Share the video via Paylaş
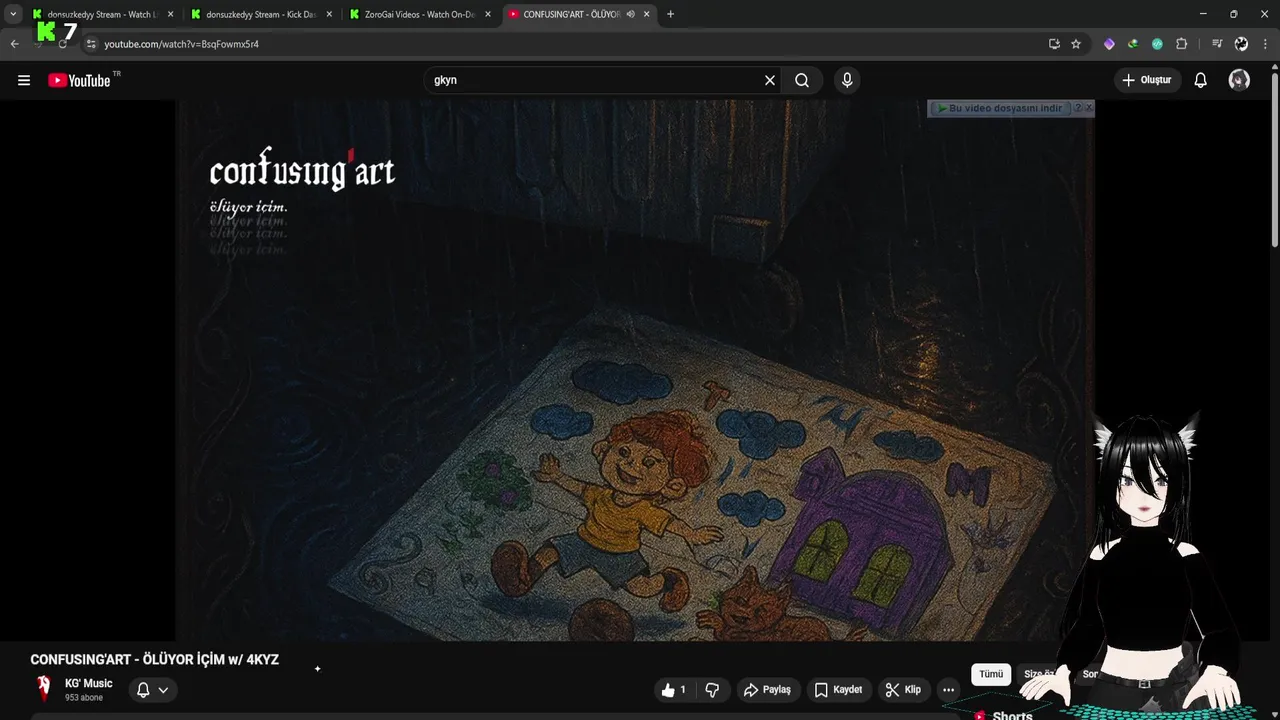 pos(767,689)
